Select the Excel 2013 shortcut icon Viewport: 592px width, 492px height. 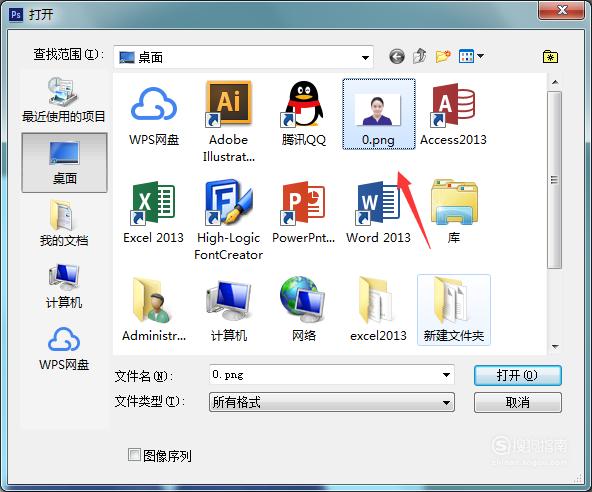(x=153, y=202)
